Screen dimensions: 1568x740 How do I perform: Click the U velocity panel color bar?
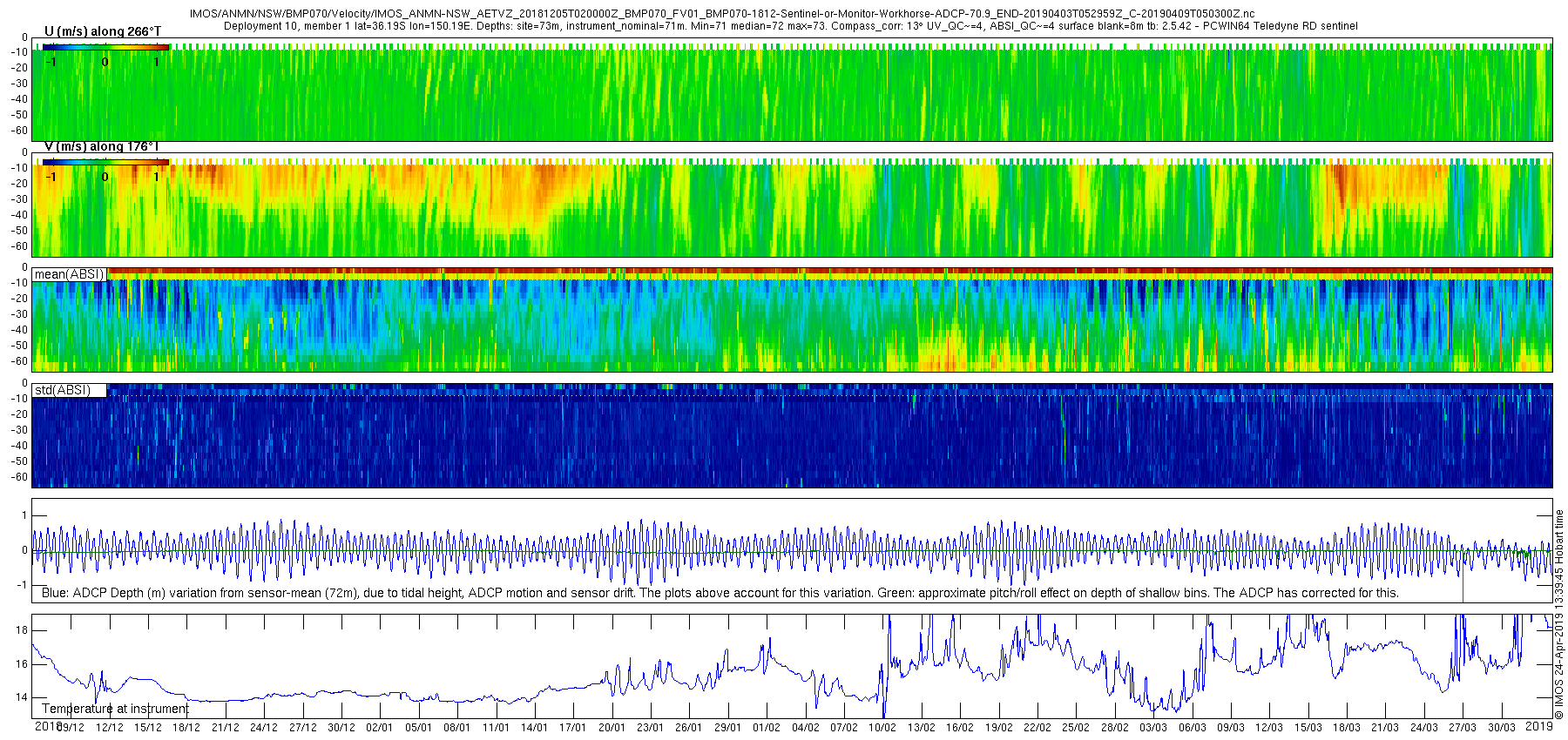pos(105,47)
